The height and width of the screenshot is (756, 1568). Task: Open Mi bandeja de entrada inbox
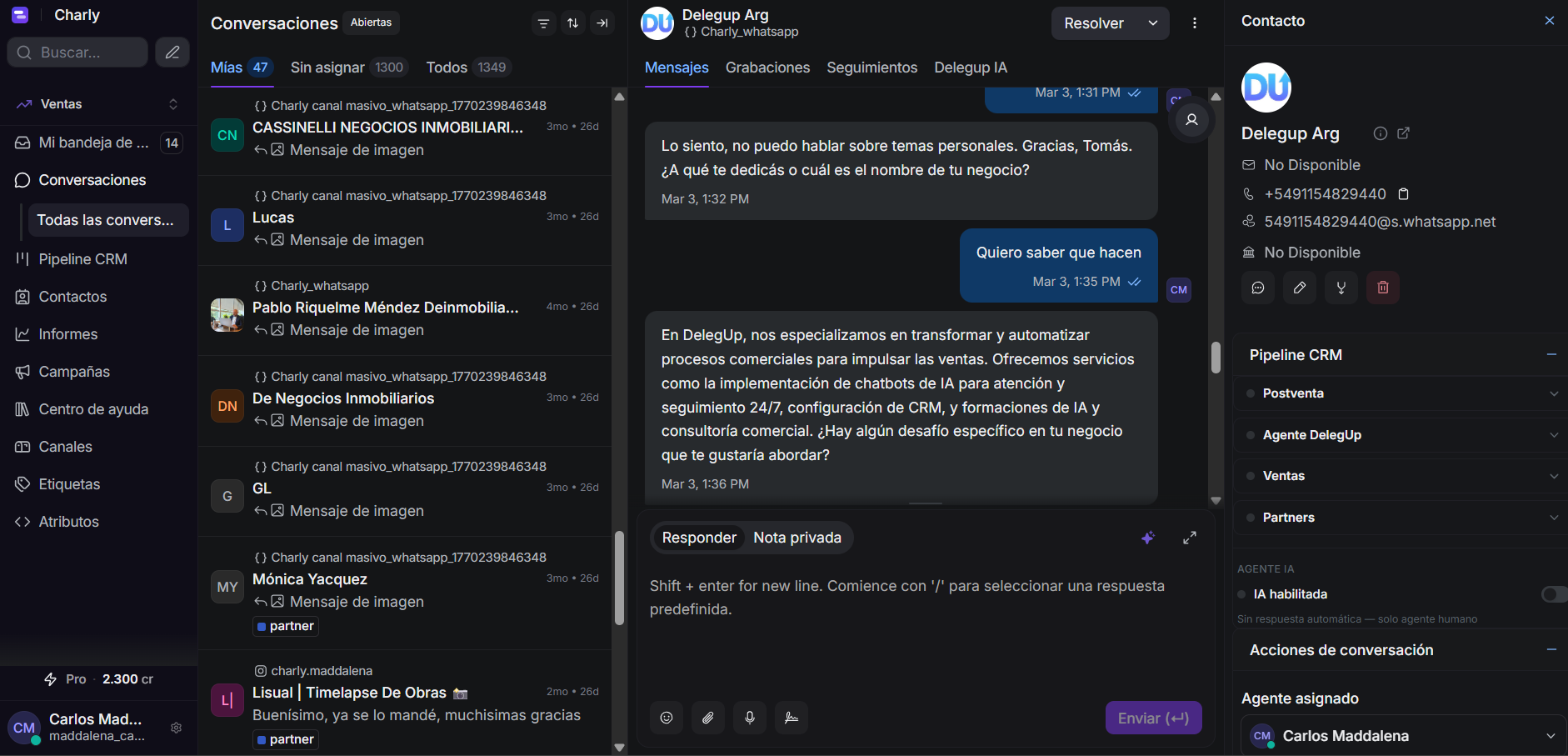(x=98, y=143)
